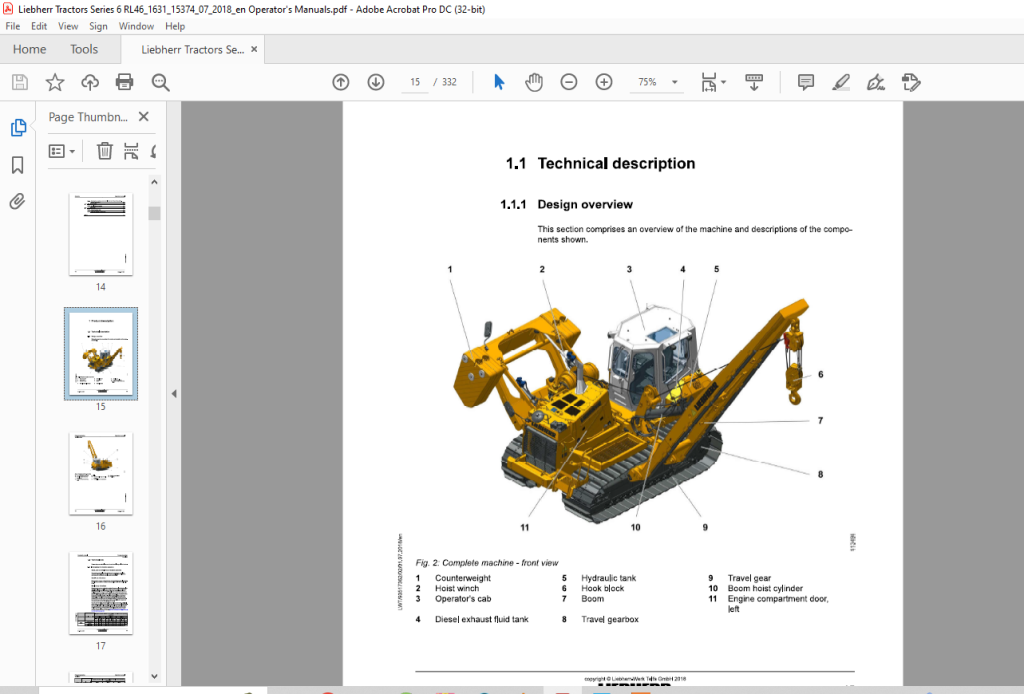Click the figure caption 'Complete machine - front view'
The width and height of the screenshot is (1024, 694).
(x=500, y=563)
